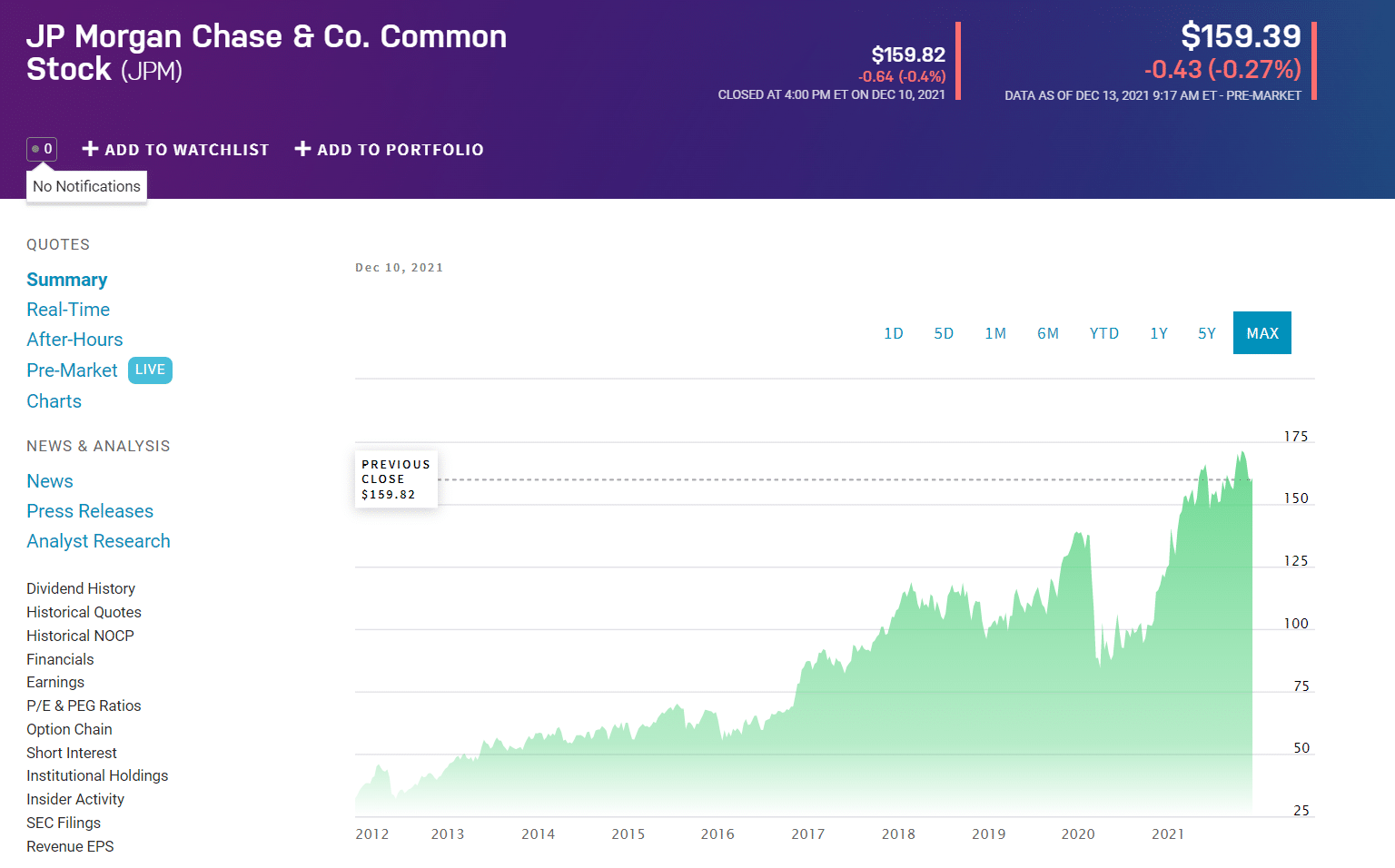Image resolution: width=1395 pixels, height=868 pixels.
Task: Click the closing price $159.82 in header
Action: tap(908, 54)
